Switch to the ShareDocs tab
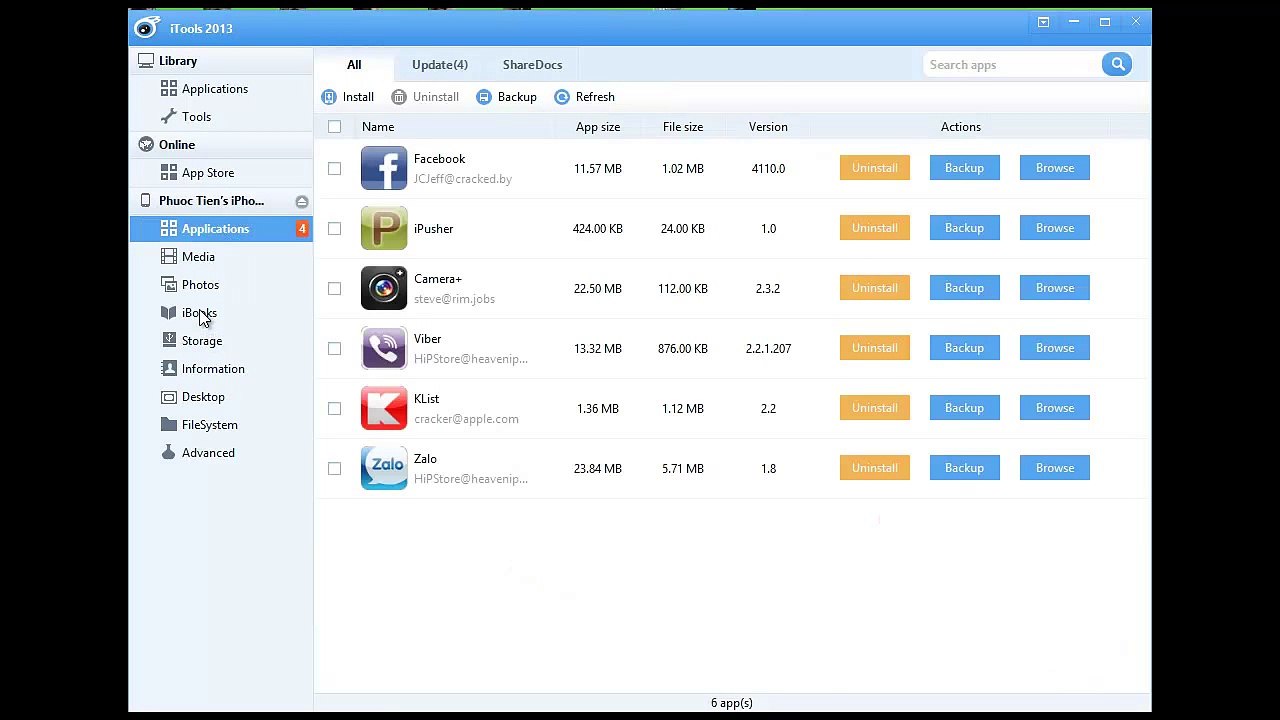 pyautogui.click(x=532, y=65)
